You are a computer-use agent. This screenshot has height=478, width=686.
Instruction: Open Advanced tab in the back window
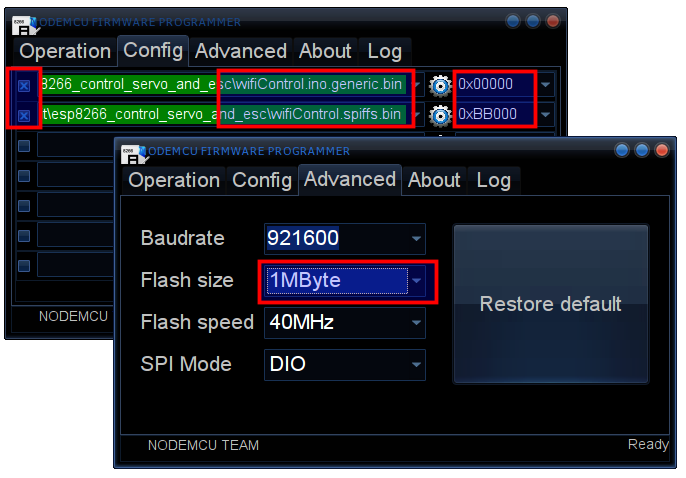point(241,51)
